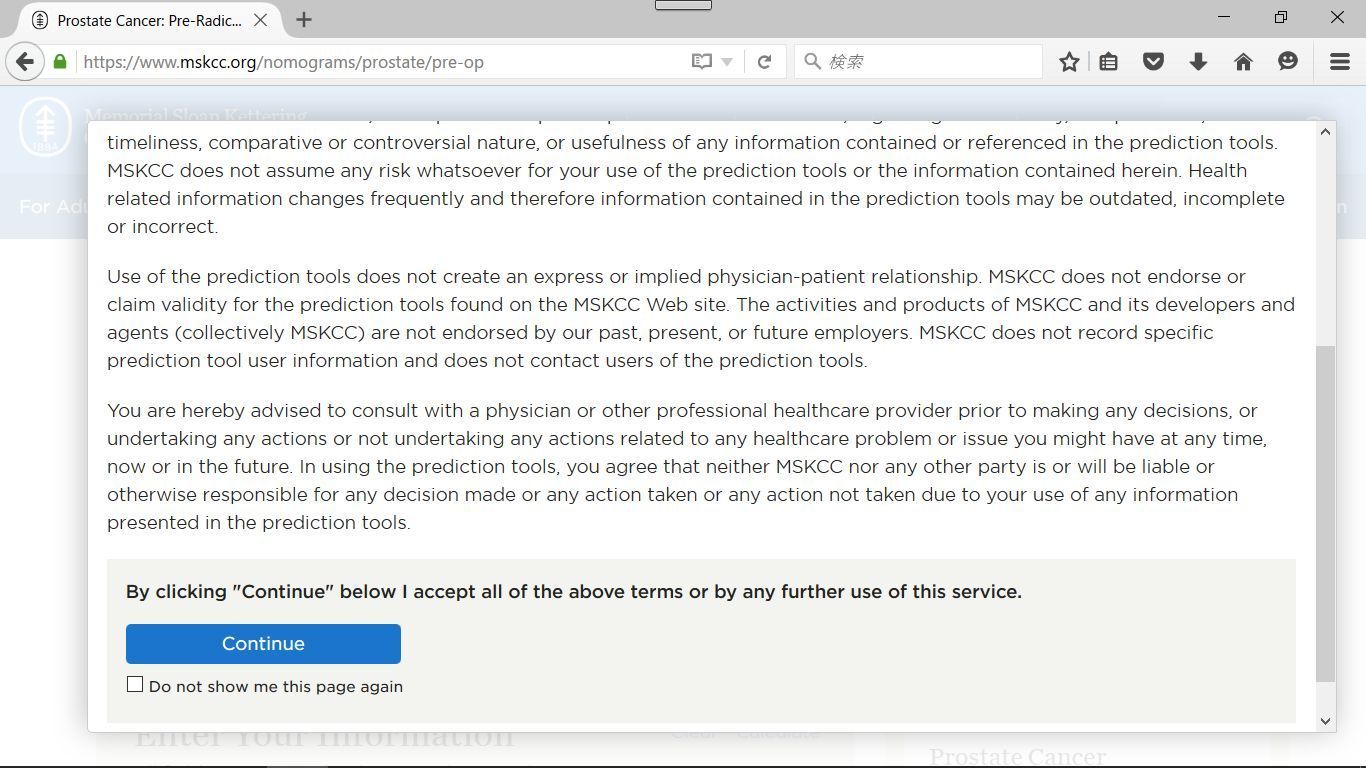
Task: Click the mskcc.org URL address field
Action: [380, 62]
